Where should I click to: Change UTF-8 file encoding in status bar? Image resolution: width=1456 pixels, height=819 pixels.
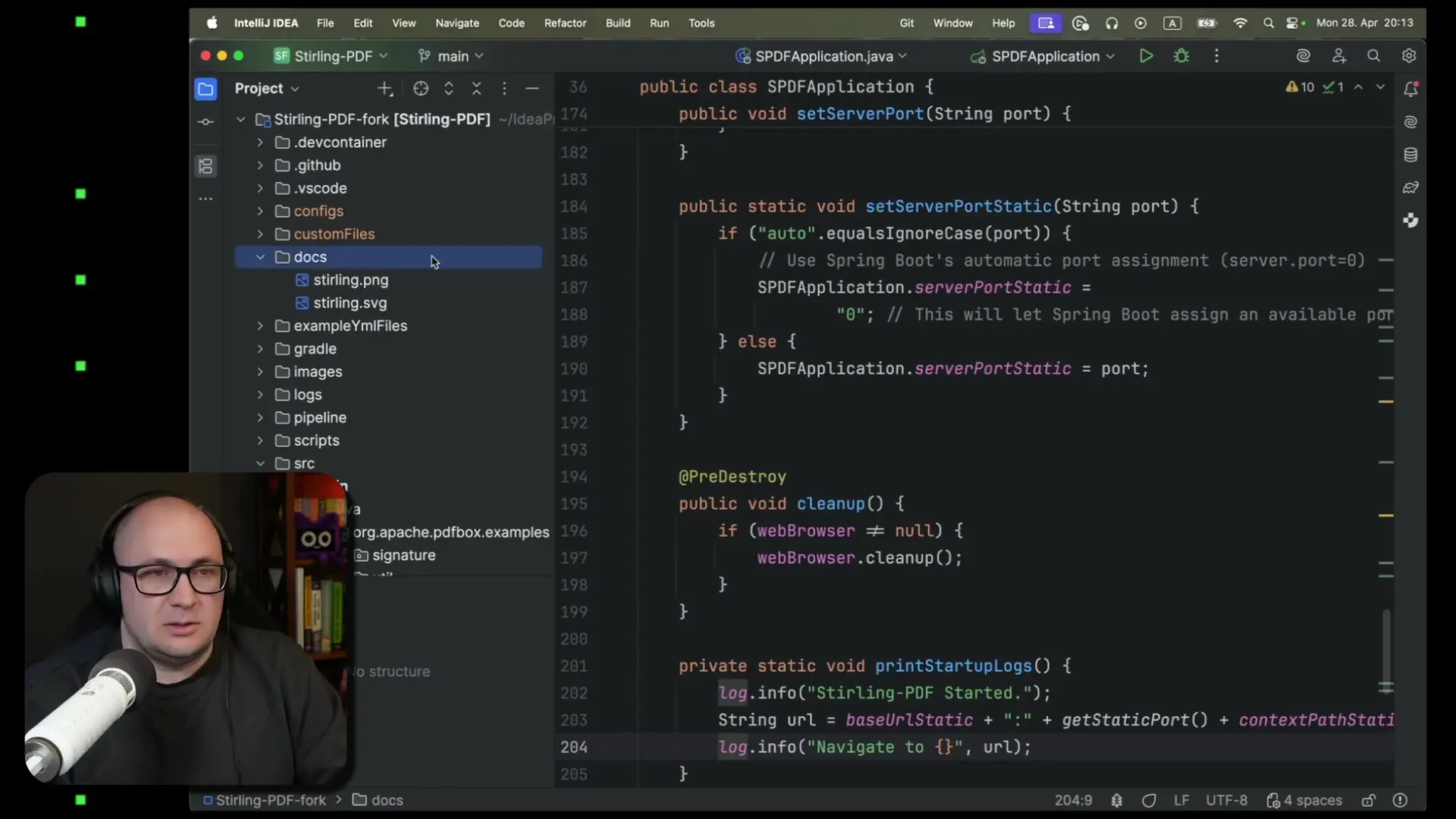(x=1226, y=801)
